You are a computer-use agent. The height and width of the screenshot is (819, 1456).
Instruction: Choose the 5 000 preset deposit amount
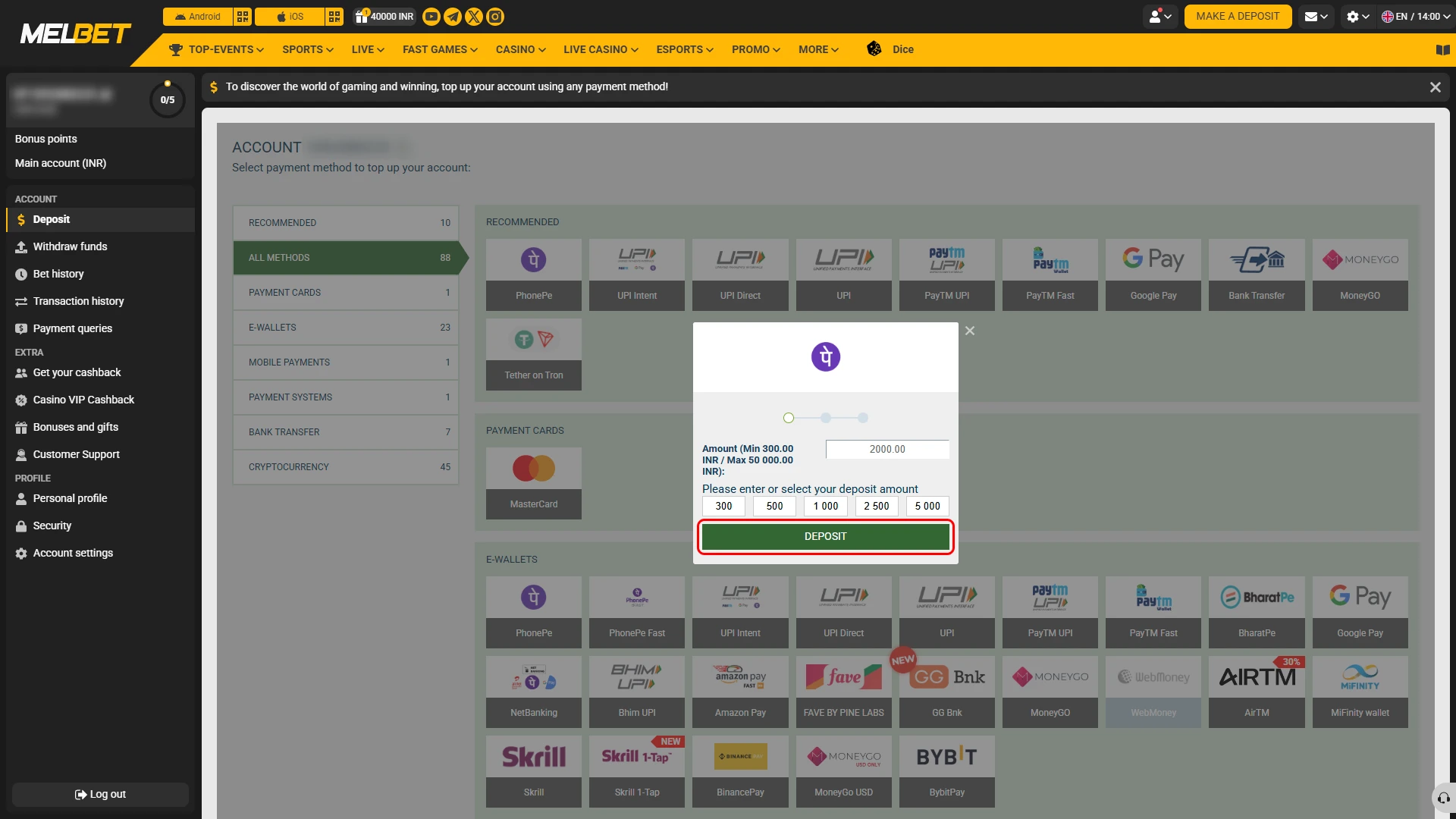pyautogui.click(x=927, y=507)
